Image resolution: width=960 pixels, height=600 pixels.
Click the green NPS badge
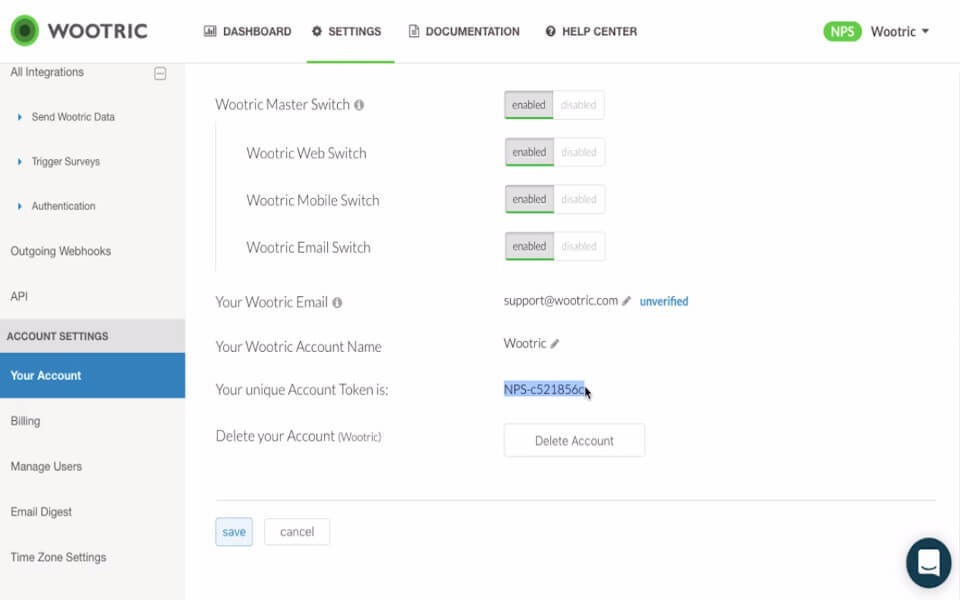point(842,31)
